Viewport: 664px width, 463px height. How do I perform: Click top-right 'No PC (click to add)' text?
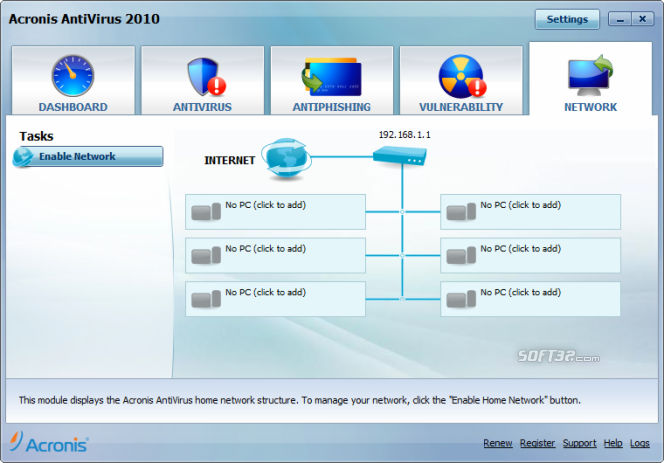520,205
